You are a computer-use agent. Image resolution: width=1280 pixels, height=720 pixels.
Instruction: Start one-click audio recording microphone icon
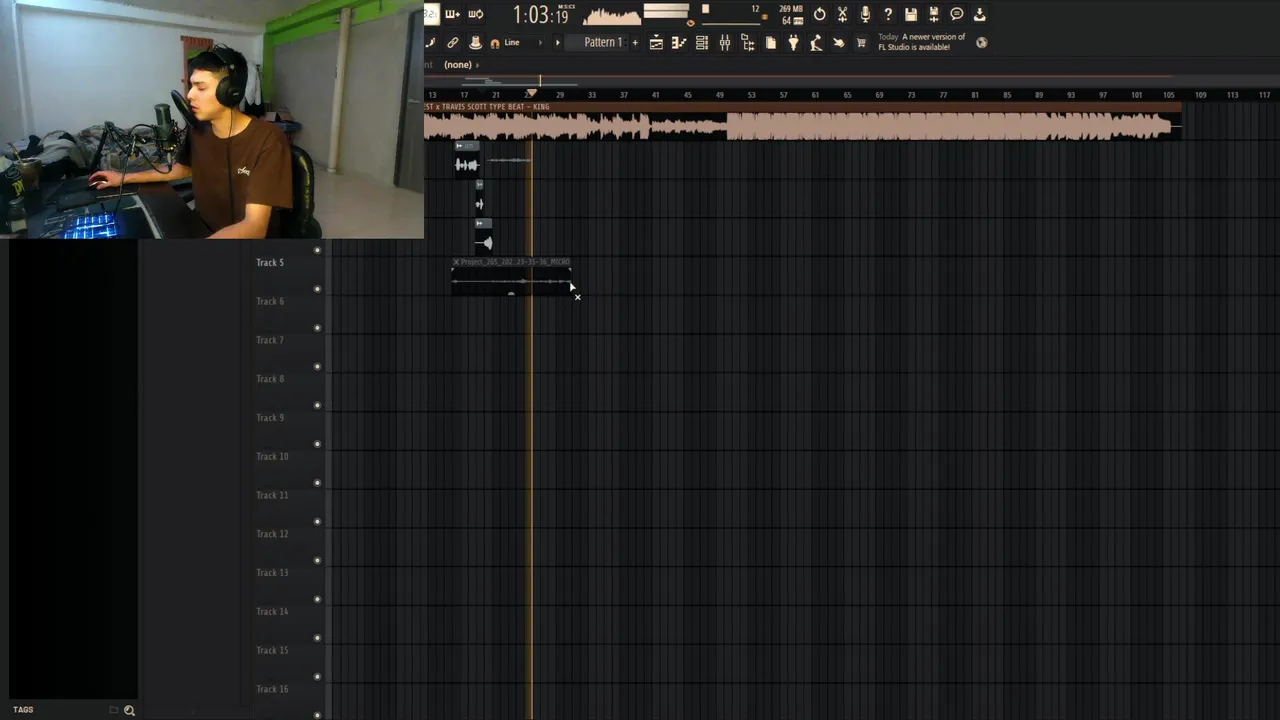pos(865,14)
